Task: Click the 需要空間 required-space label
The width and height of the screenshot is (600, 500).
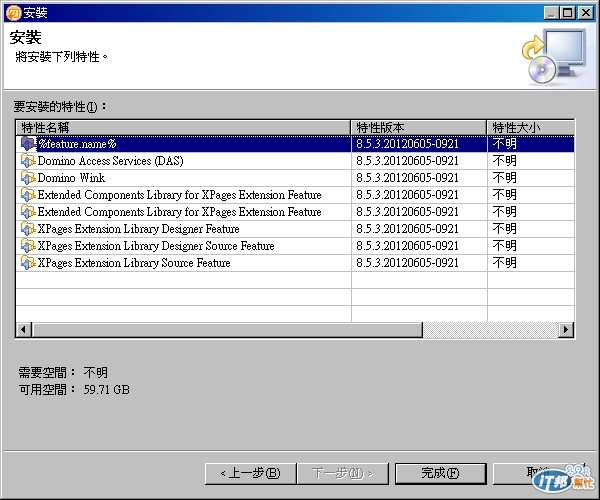Action: pyautogui.click(x=47, y=373)
